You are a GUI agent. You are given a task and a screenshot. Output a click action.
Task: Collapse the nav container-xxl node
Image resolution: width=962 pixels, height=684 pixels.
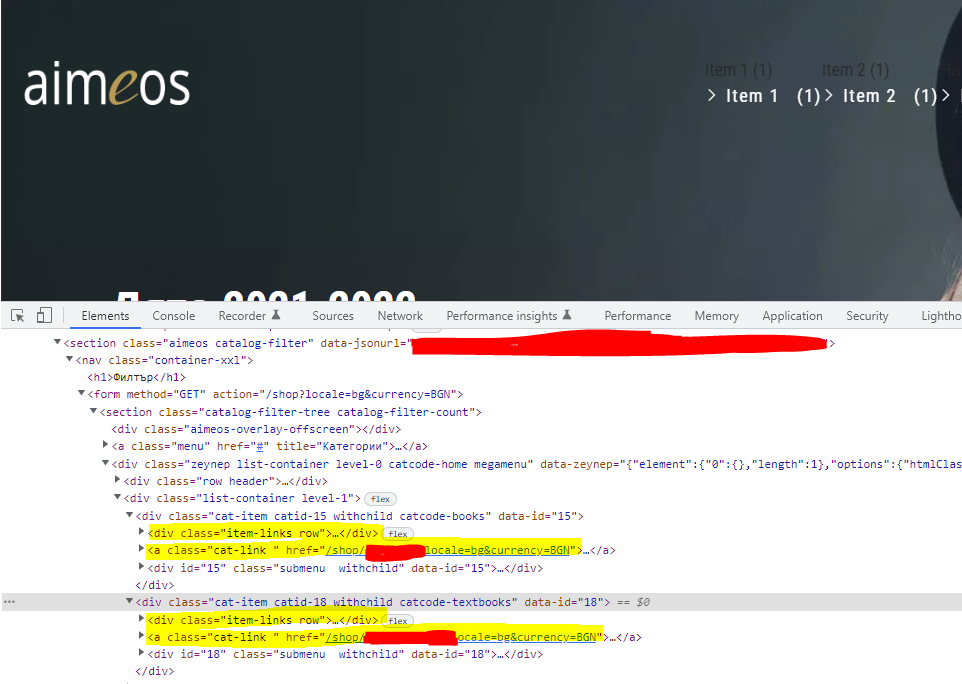click(69, 359)
